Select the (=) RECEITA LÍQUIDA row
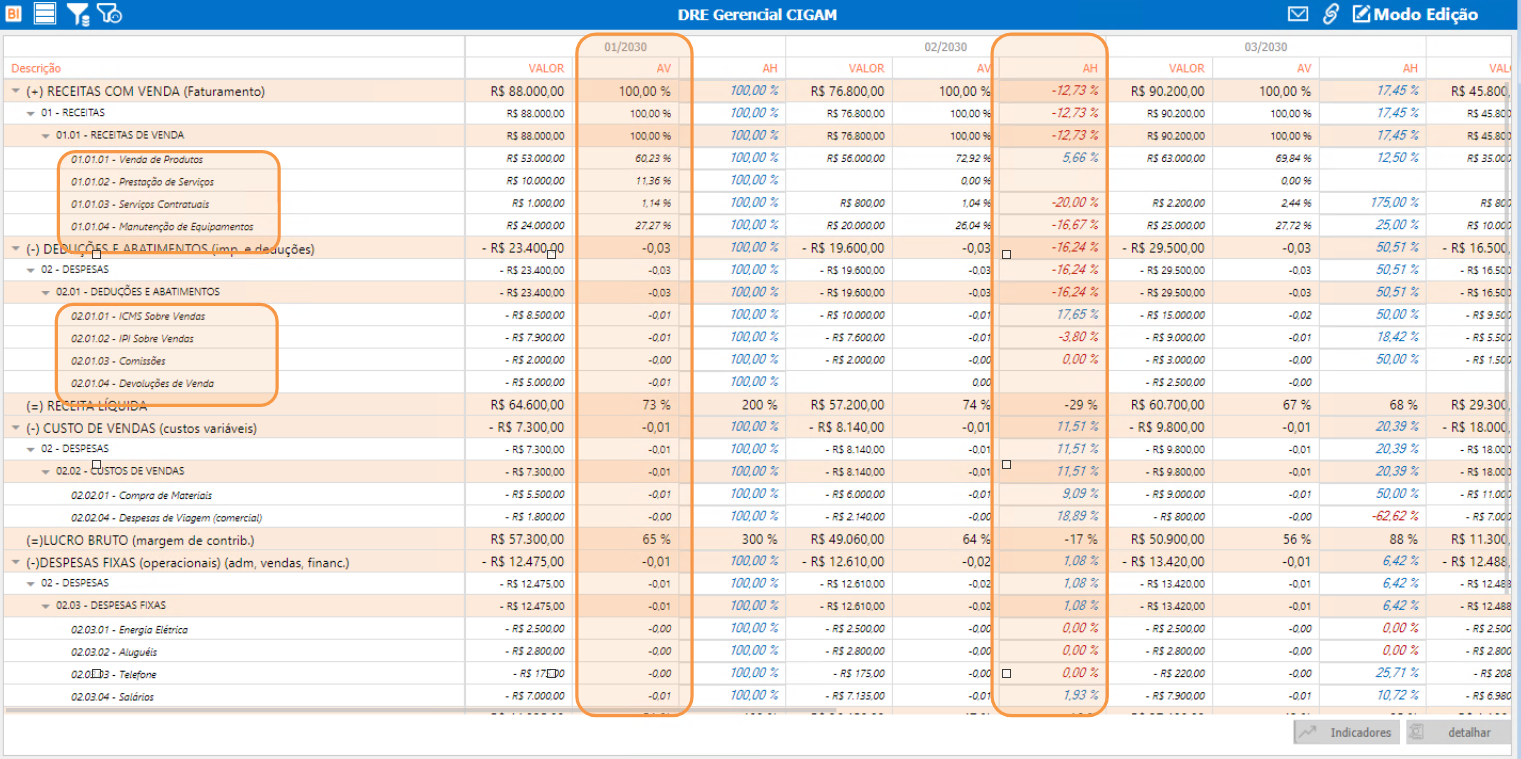 click(x=87, y=405)
